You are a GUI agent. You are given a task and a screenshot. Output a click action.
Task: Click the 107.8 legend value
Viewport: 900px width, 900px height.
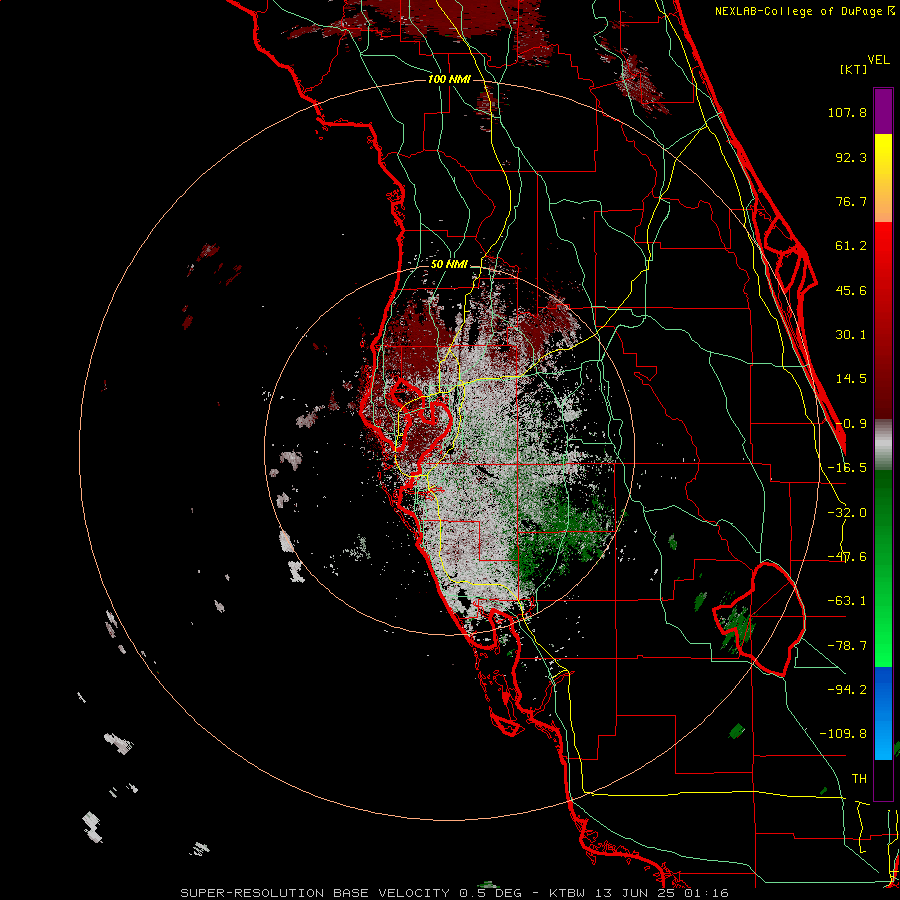[x=847, y=112]
